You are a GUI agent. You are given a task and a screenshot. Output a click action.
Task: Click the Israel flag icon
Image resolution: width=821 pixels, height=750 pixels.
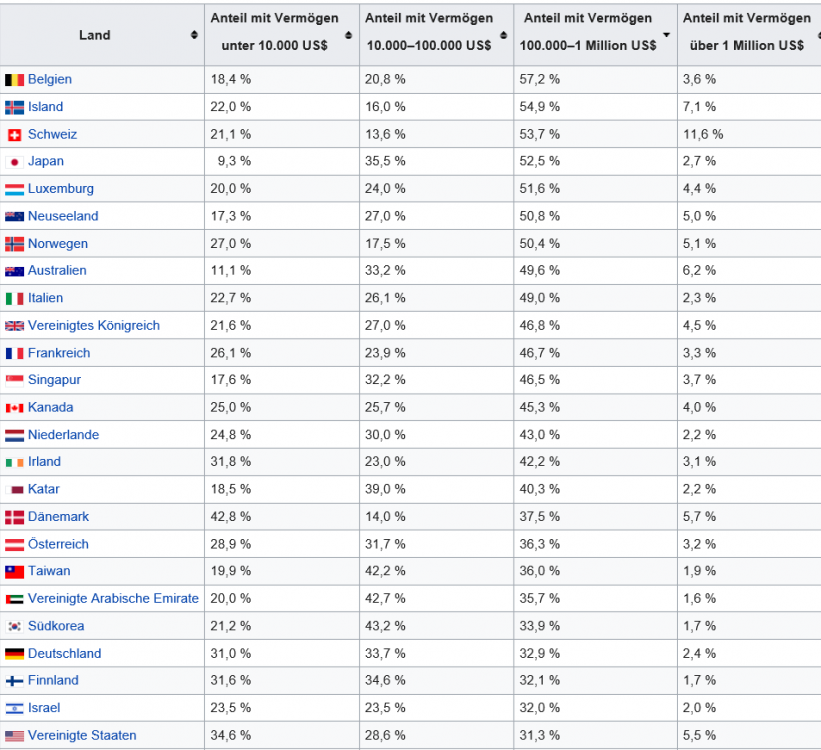tap(14, 709)
